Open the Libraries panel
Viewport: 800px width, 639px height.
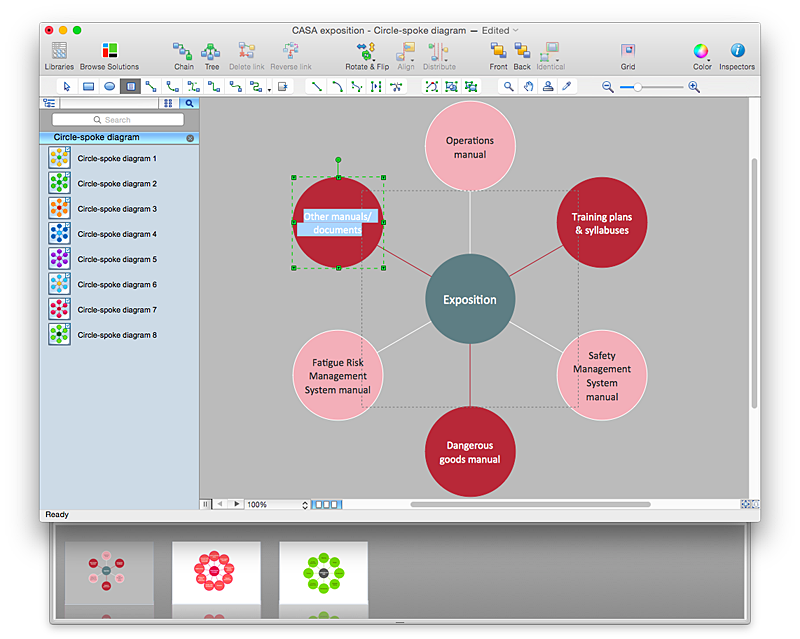coord(57,50)
